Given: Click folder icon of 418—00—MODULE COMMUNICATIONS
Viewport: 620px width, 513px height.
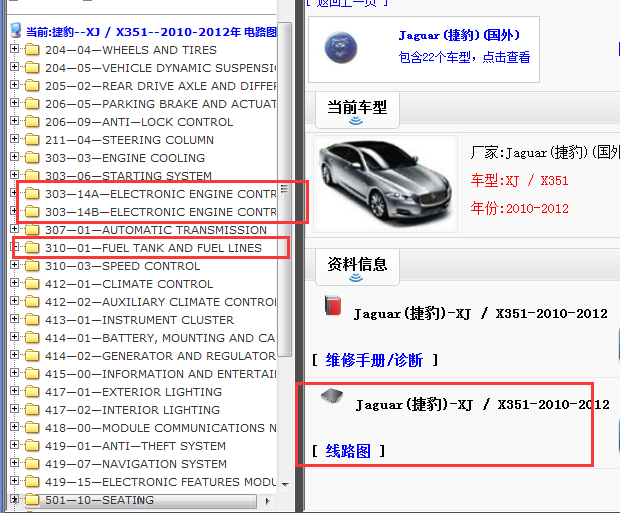Looking at the screenshot, I should pos(32,428).
